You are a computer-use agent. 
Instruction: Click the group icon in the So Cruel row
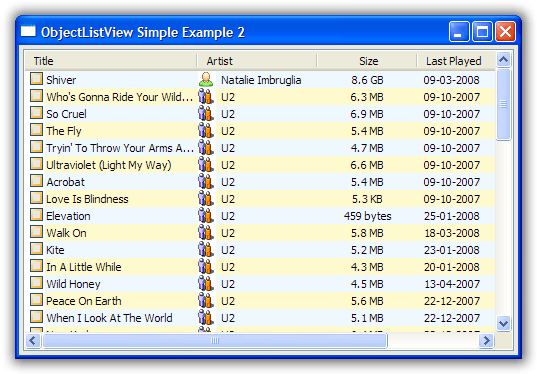[x=206, y=114]
